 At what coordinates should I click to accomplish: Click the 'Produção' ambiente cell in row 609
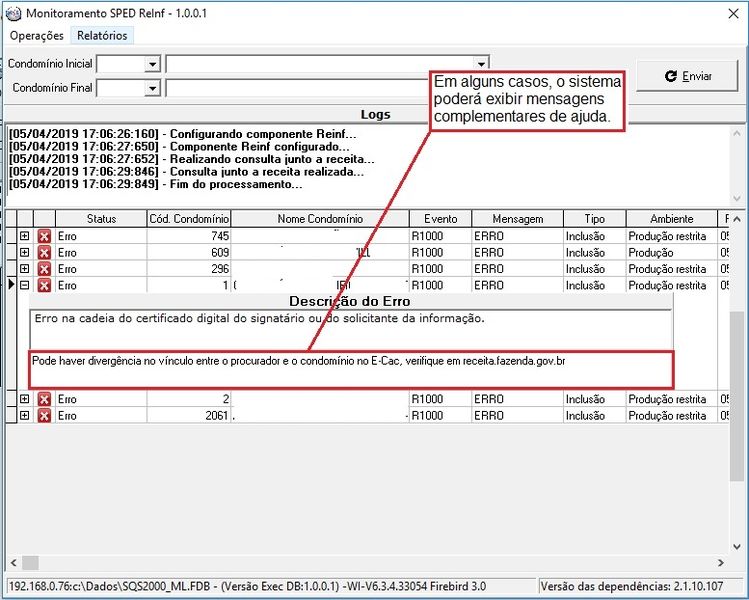[672, 252]
